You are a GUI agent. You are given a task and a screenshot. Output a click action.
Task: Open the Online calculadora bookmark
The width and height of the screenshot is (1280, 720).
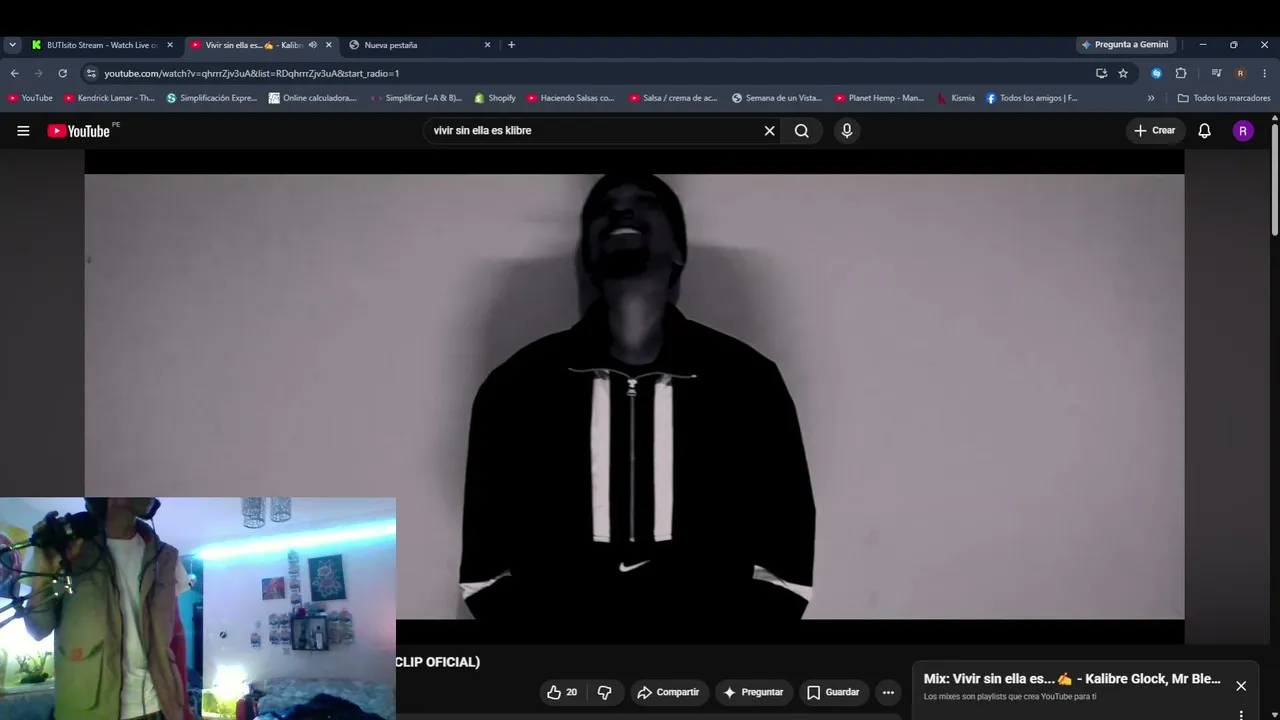[x=312, y=98]
